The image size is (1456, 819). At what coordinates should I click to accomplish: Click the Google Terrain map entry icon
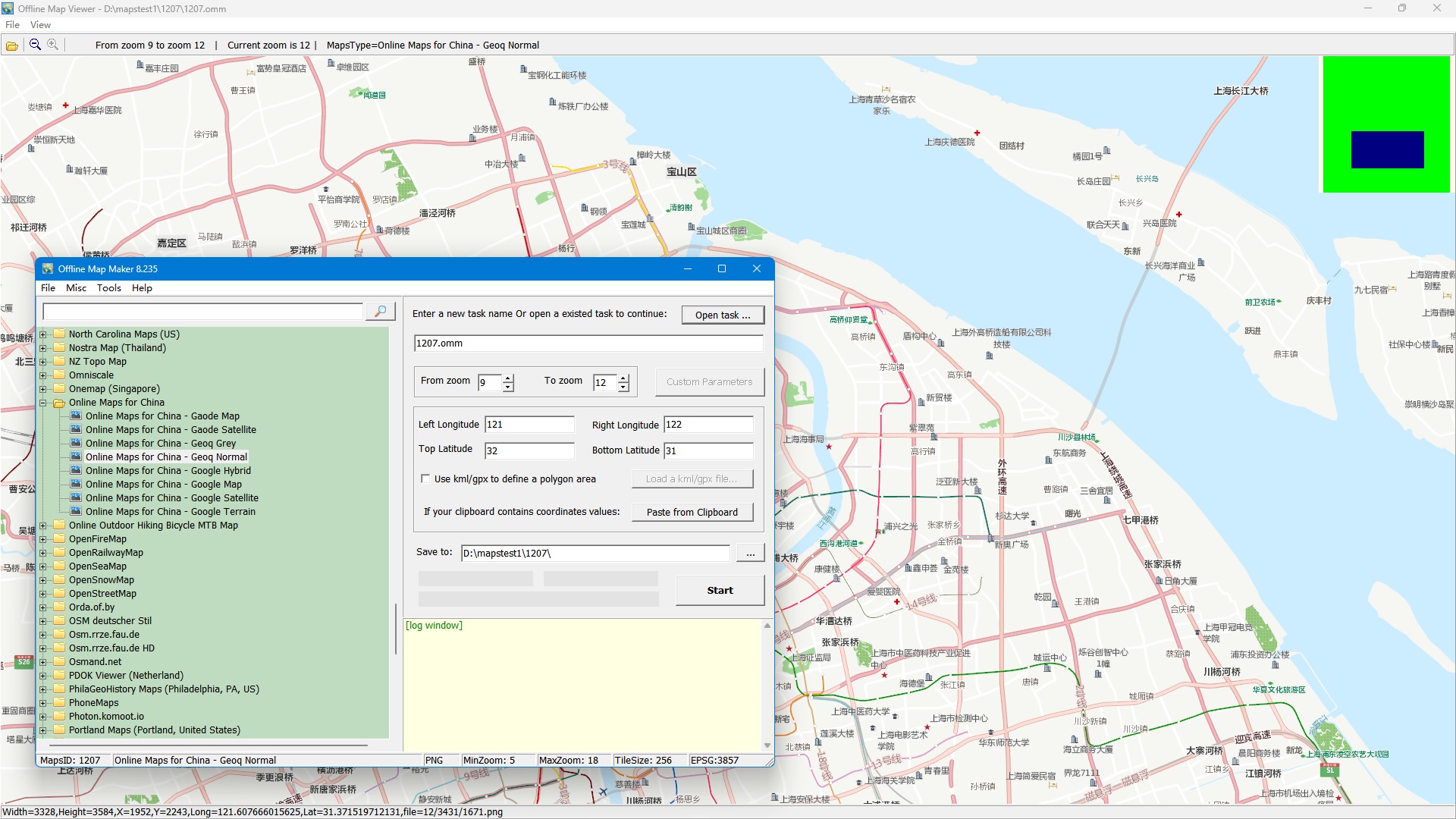tap(76, 511)
